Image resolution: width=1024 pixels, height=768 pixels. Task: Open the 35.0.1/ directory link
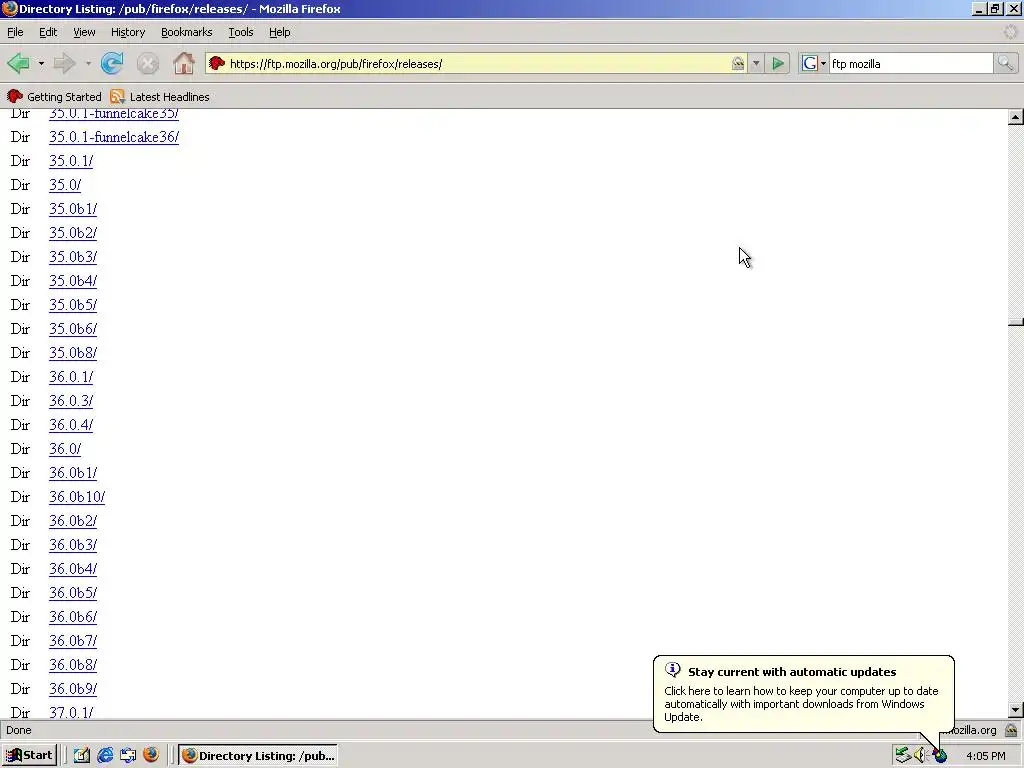pos(71,161)
